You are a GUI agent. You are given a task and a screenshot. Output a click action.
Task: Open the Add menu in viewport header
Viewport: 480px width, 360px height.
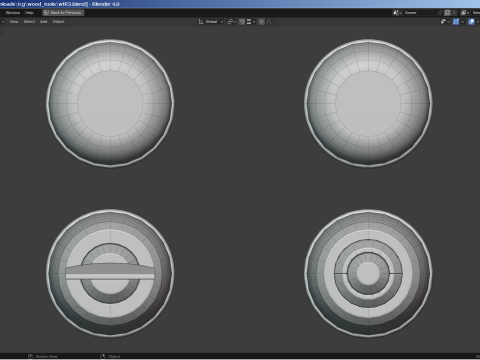44,22
